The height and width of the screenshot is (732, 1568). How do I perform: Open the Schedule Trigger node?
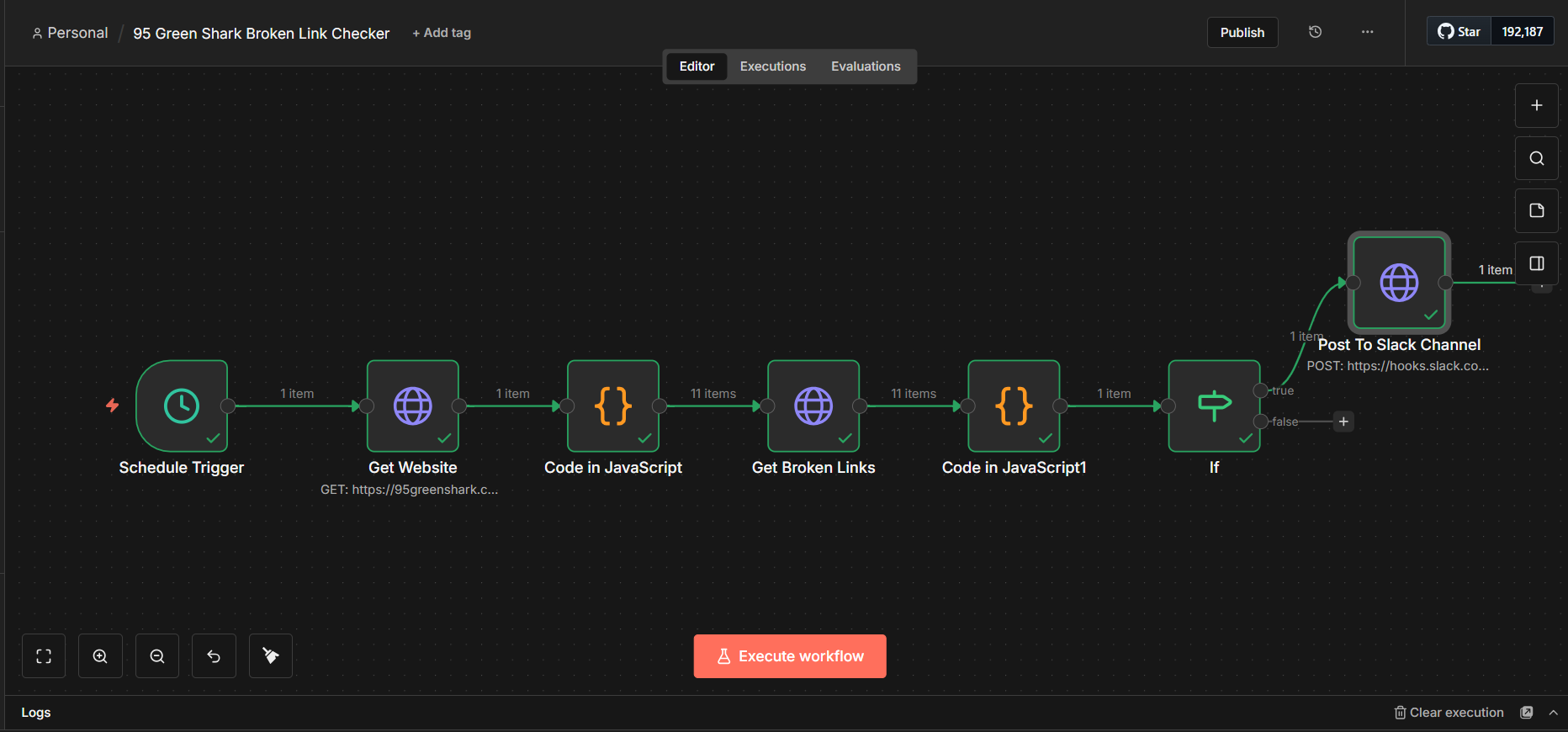[182, 406]
